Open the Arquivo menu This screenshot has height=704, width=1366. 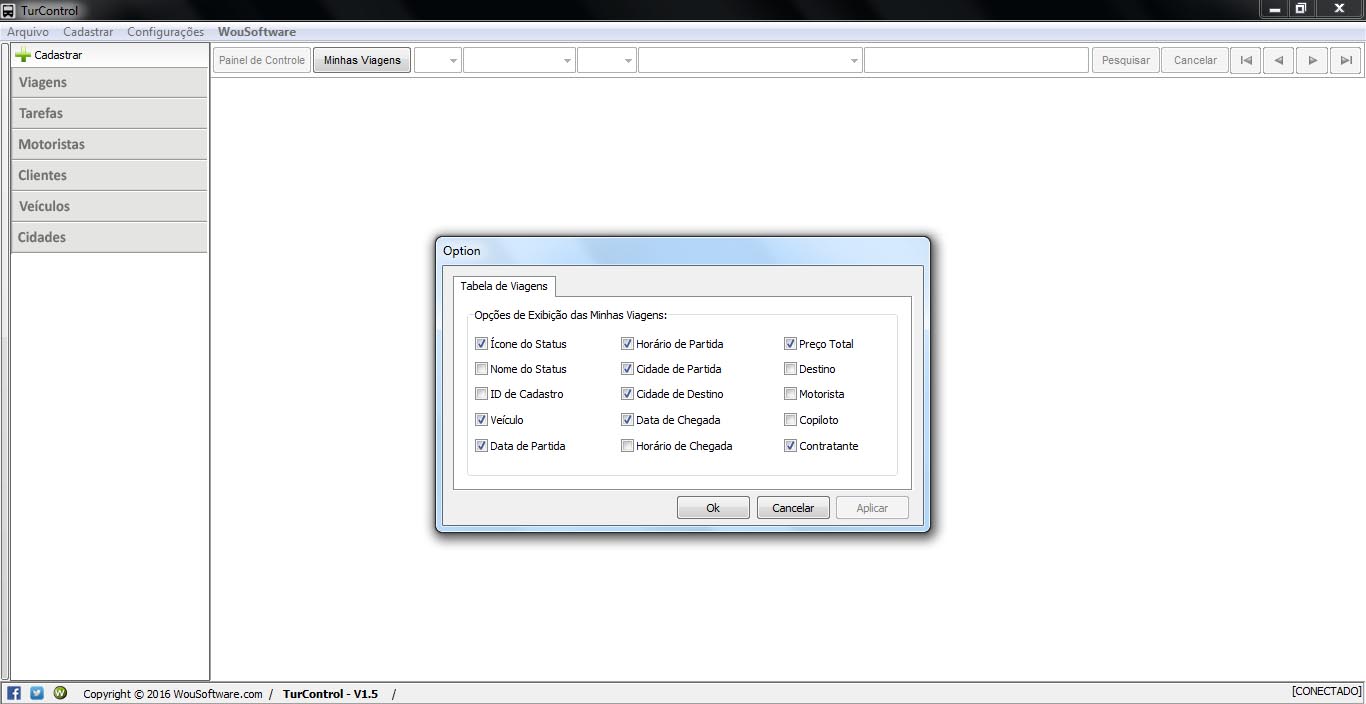(x=28, y=32)
